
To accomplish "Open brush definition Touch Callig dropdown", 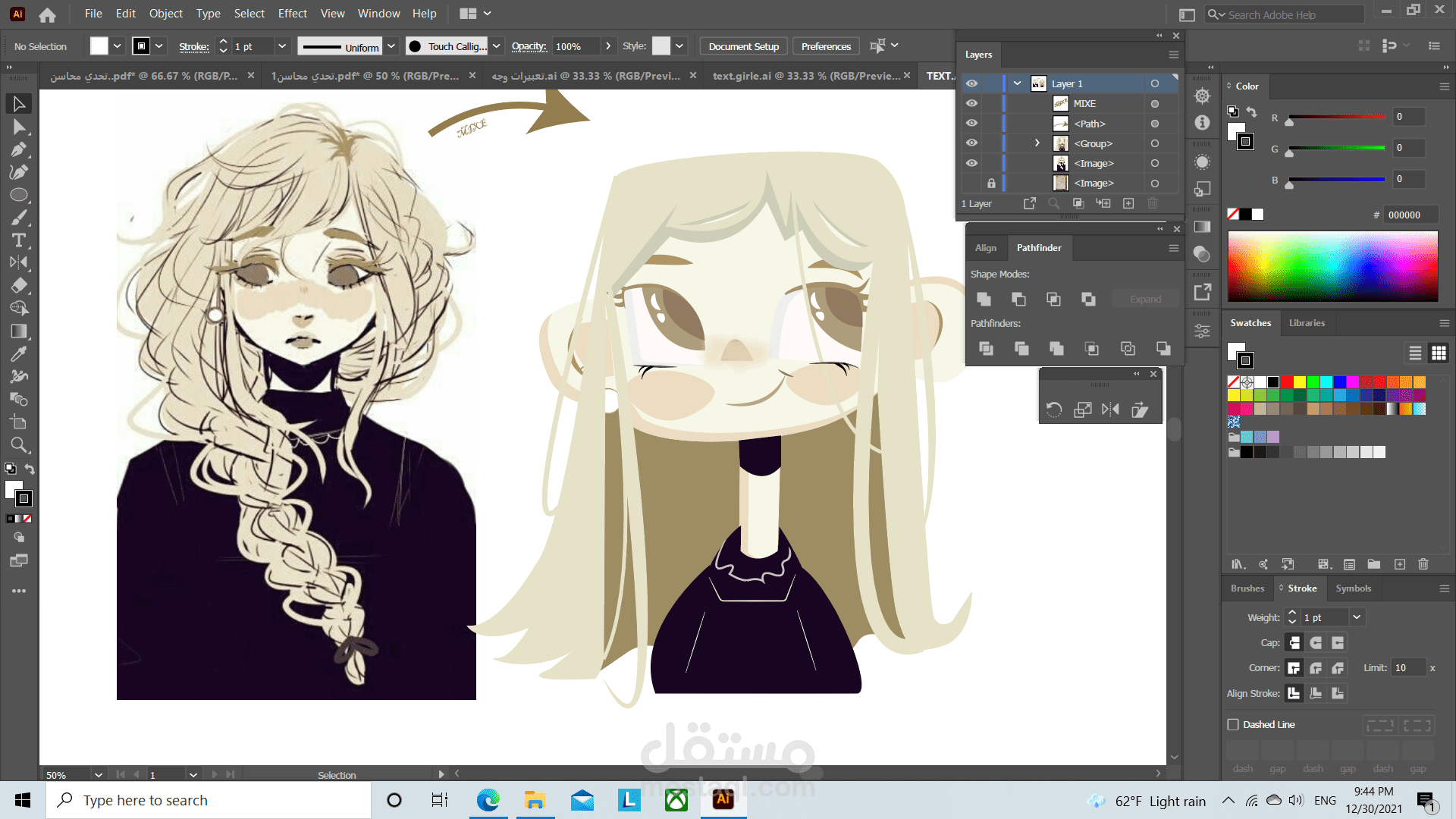I will tap(497, 46).
